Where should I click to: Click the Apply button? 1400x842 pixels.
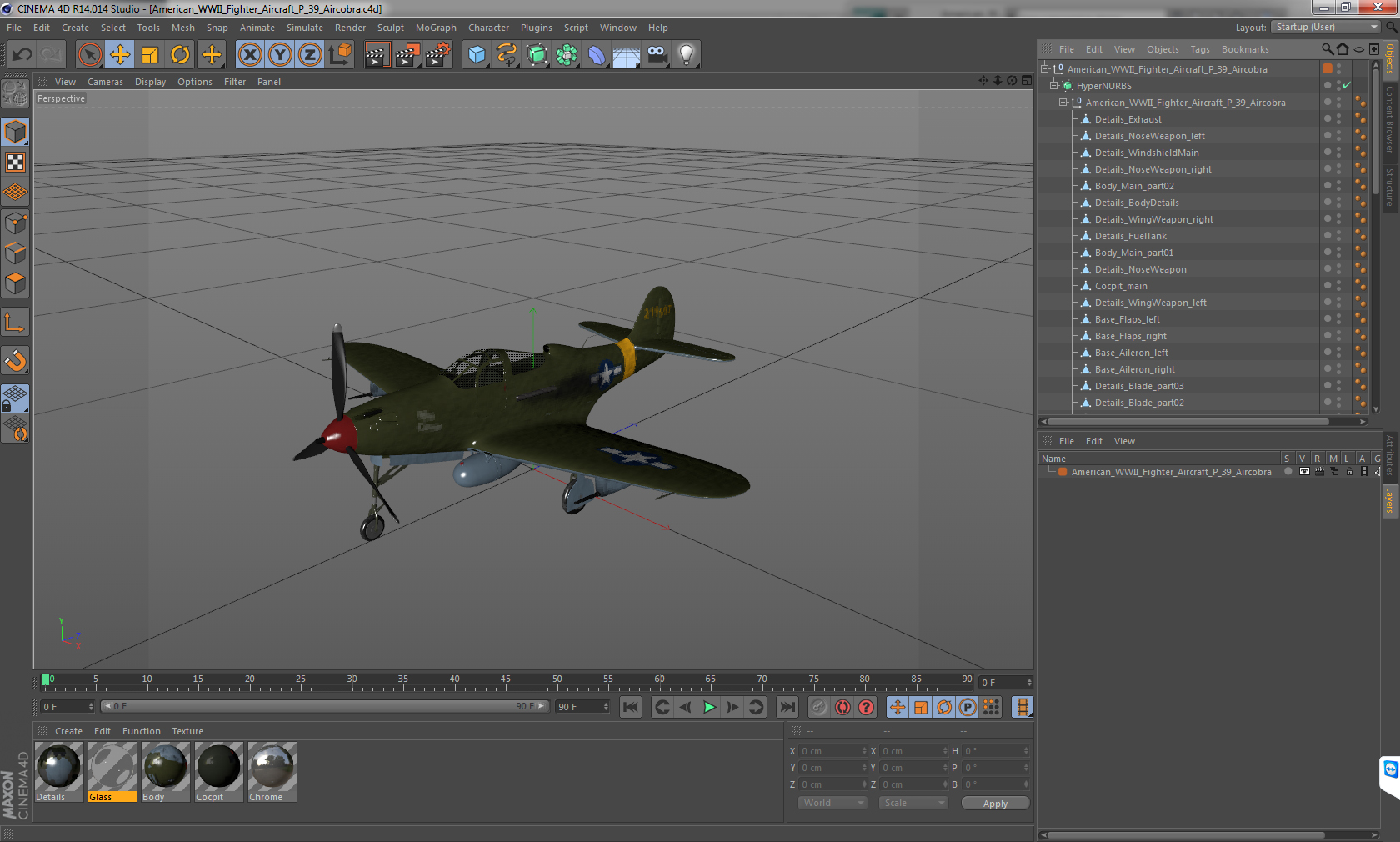coord(995,804)
